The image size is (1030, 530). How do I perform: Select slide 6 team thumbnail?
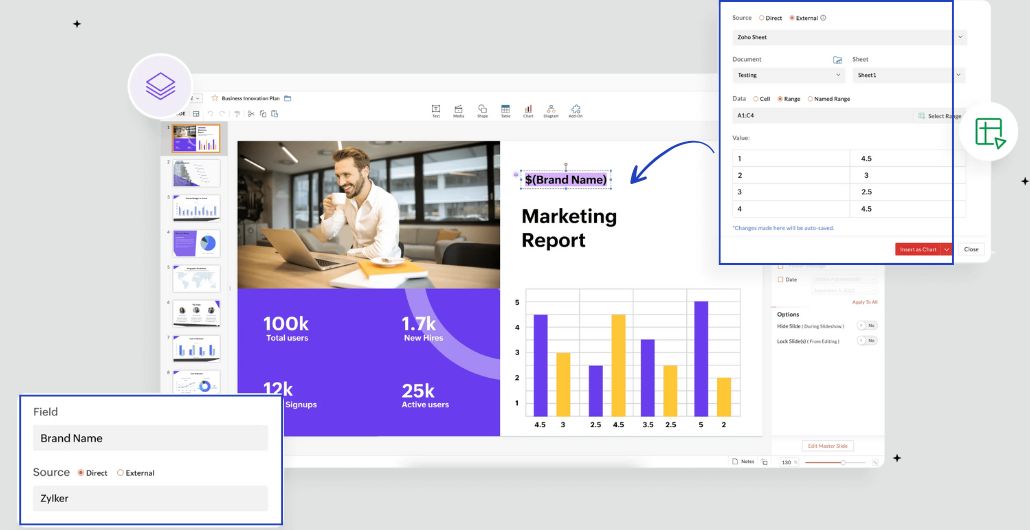coord(196,313)
